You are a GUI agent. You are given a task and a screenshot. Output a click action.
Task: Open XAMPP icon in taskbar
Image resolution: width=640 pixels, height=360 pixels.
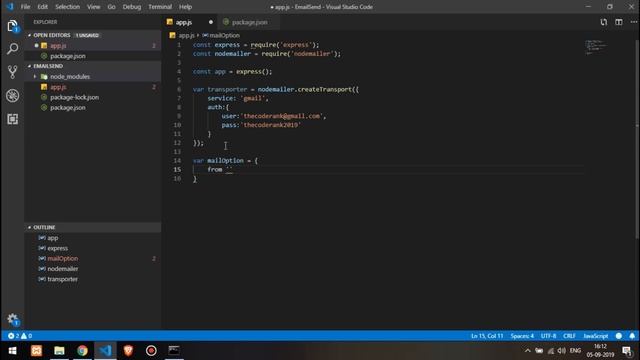(36, 351)
